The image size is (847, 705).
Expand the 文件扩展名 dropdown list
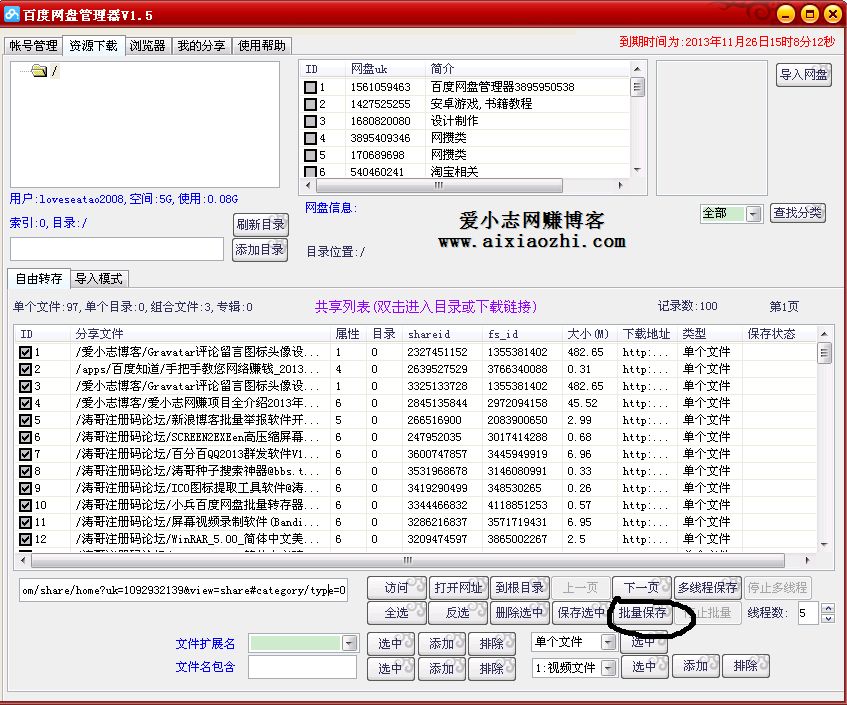pyautogui.click(x=350, y=643)
